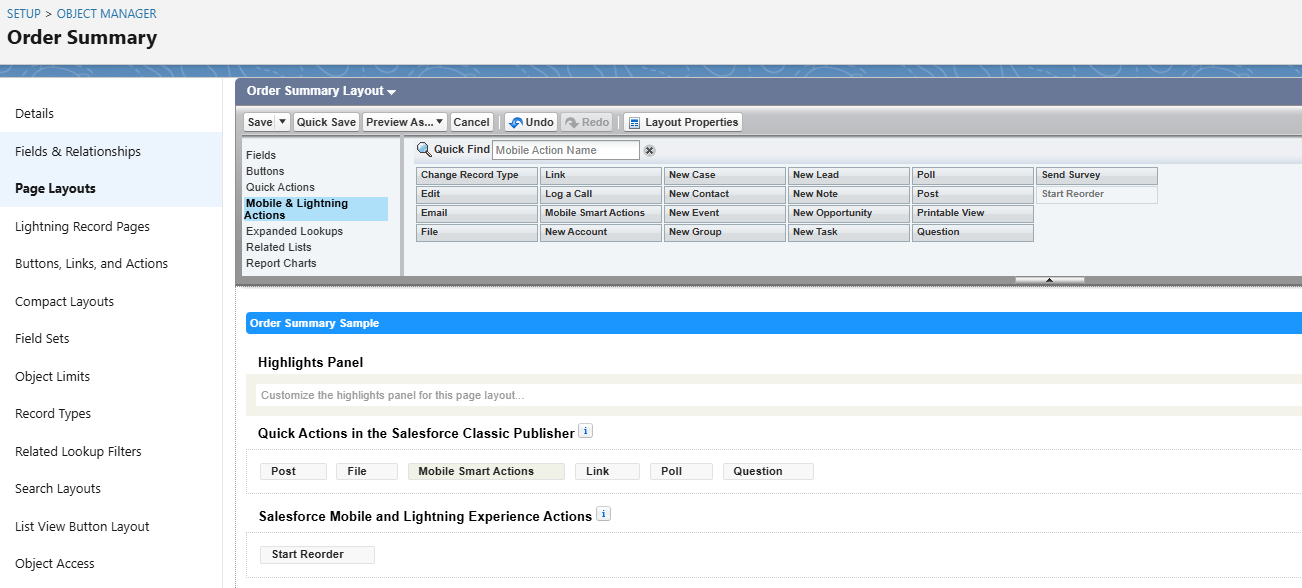Click the Redo toolbar button
The image size is (1302, 588).
pyautogui.click(x=587, y=122)
